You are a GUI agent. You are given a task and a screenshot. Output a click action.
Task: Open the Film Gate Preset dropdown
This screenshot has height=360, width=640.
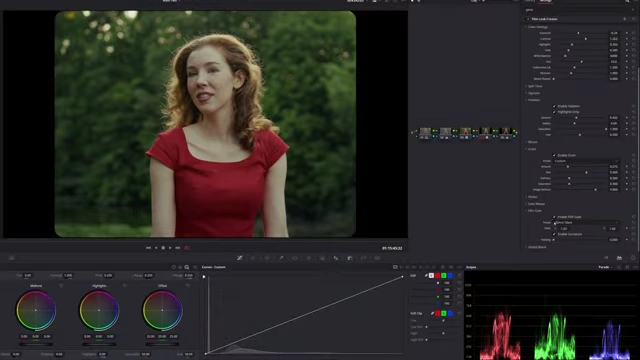pyautogui.click(x=586, y=222)
